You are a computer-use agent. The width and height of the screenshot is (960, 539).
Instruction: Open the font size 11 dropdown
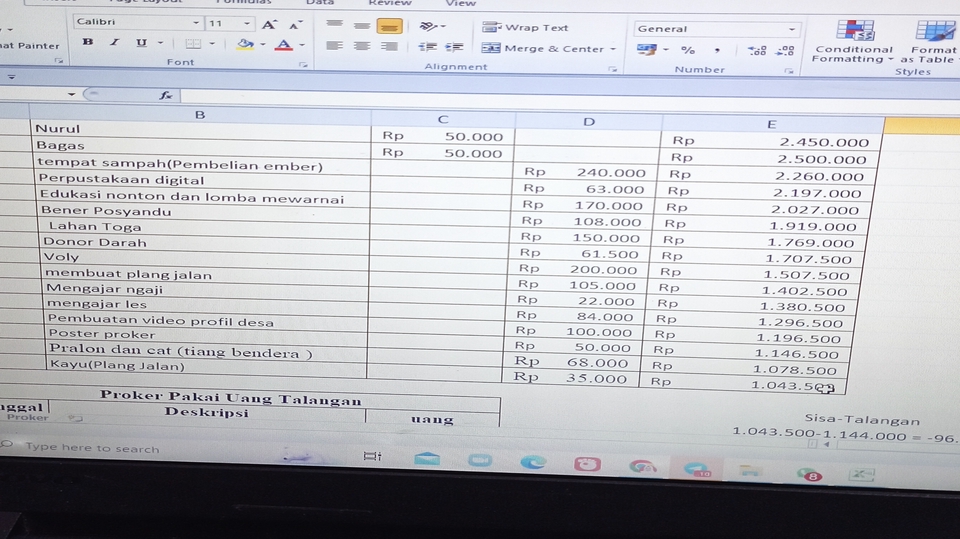click(247, 24)
